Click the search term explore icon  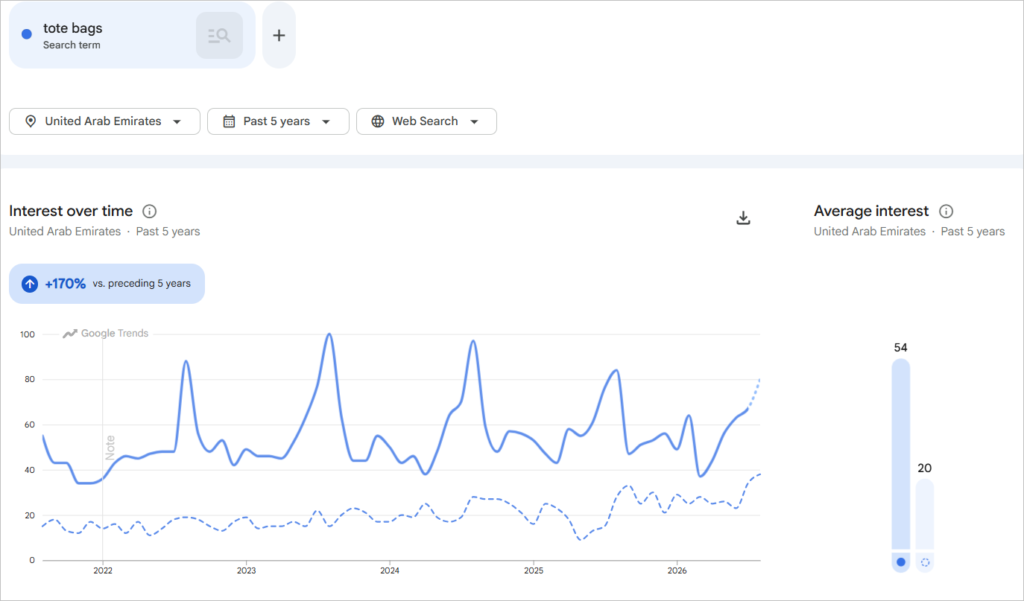(219, 35)
